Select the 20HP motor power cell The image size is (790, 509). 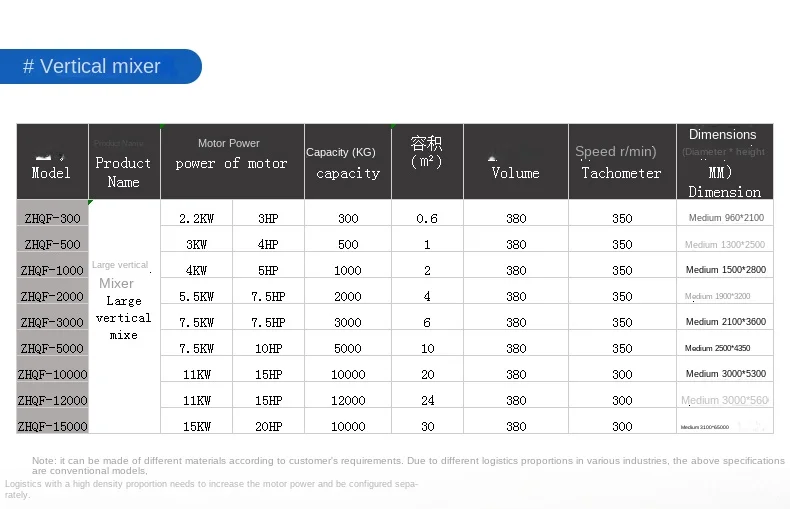click(268, 426)
